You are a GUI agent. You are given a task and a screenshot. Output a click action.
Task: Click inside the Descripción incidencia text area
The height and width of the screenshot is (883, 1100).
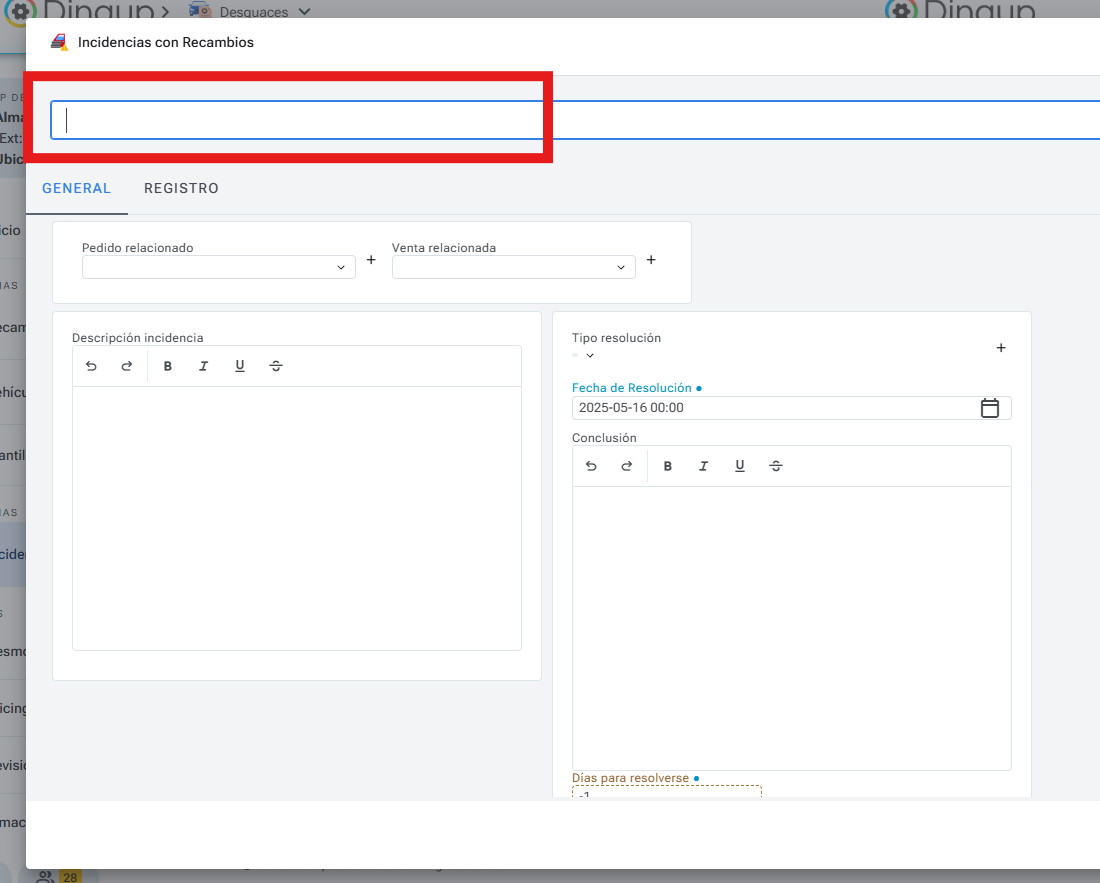click(x=296, y=517)
